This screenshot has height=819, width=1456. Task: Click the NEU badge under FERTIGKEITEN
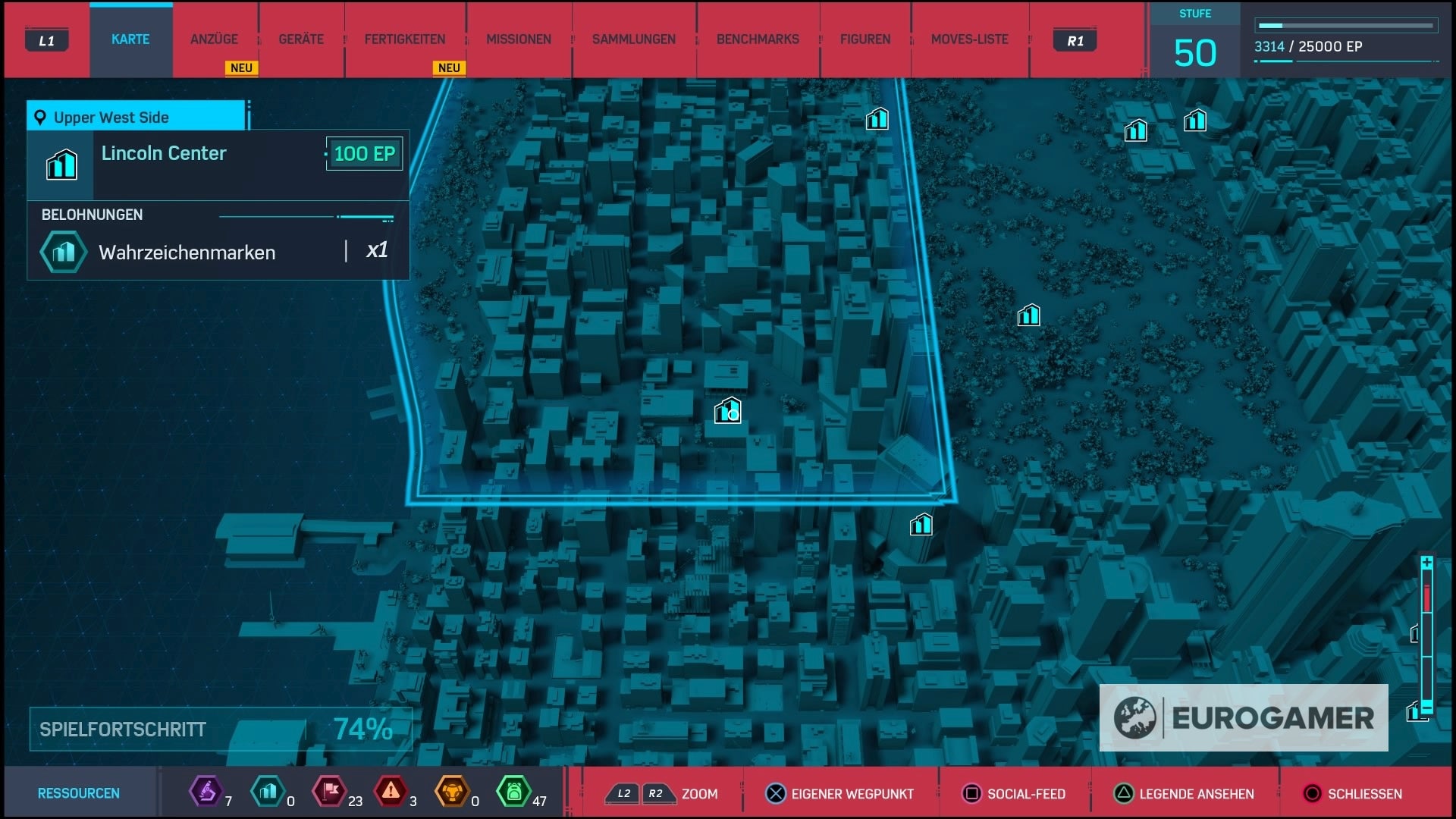[x=449, y=68]
